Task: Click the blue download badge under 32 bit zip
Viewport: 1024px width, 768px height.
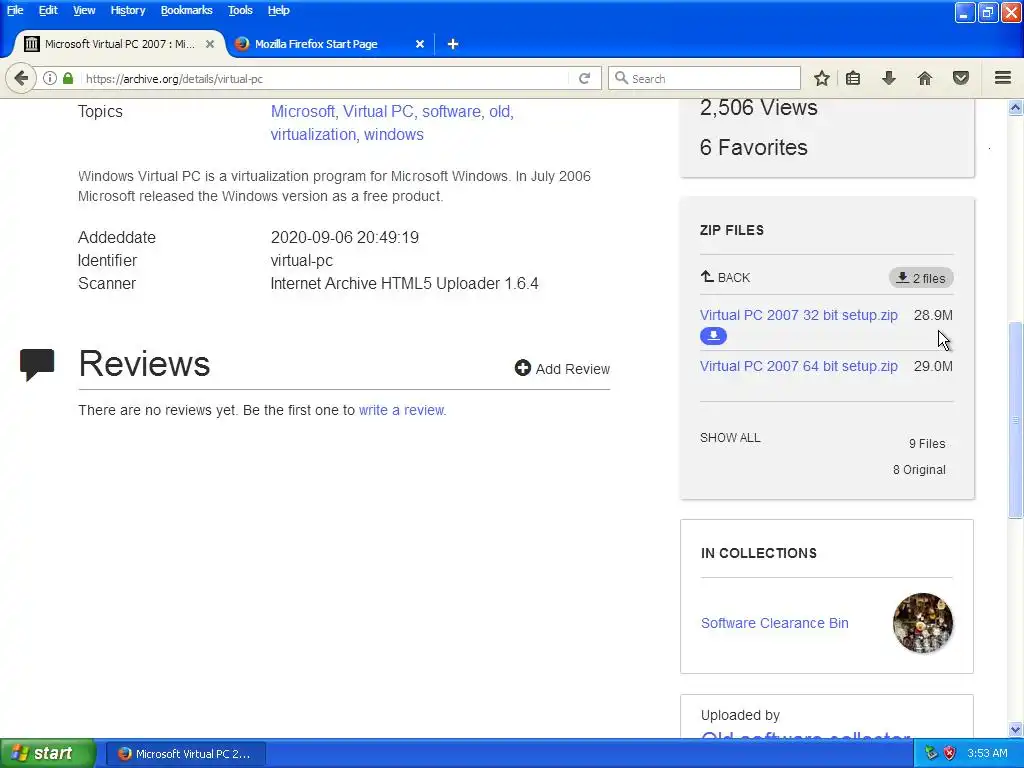Action: (713, 336)
